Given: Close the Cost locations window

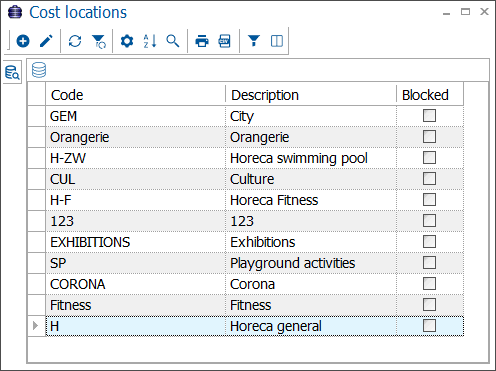Looking at the screenshot, I should pyautogui.click(x=484, y=12).
